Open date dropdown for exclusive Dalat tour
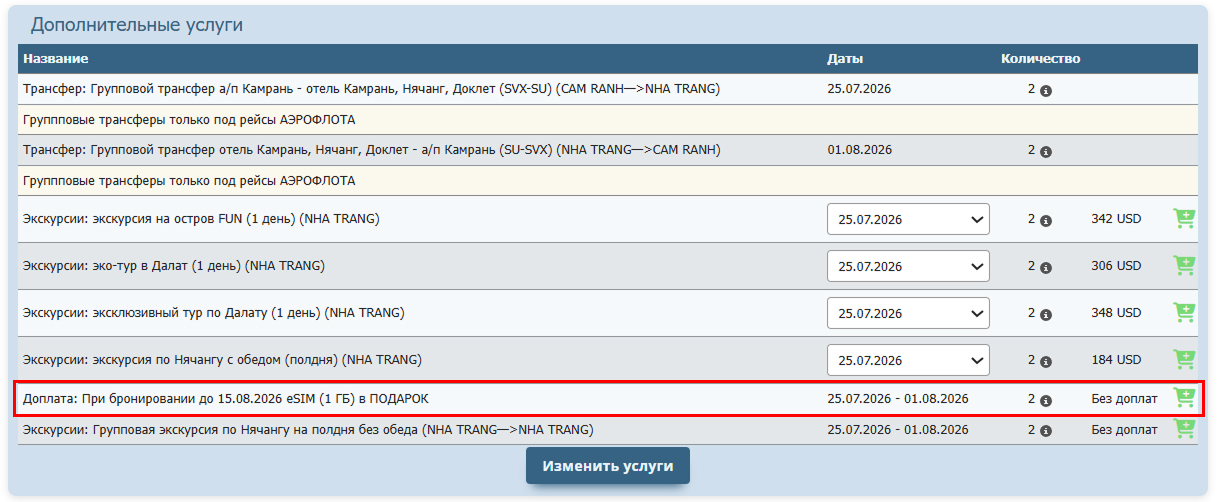 (x=908, y=313)
